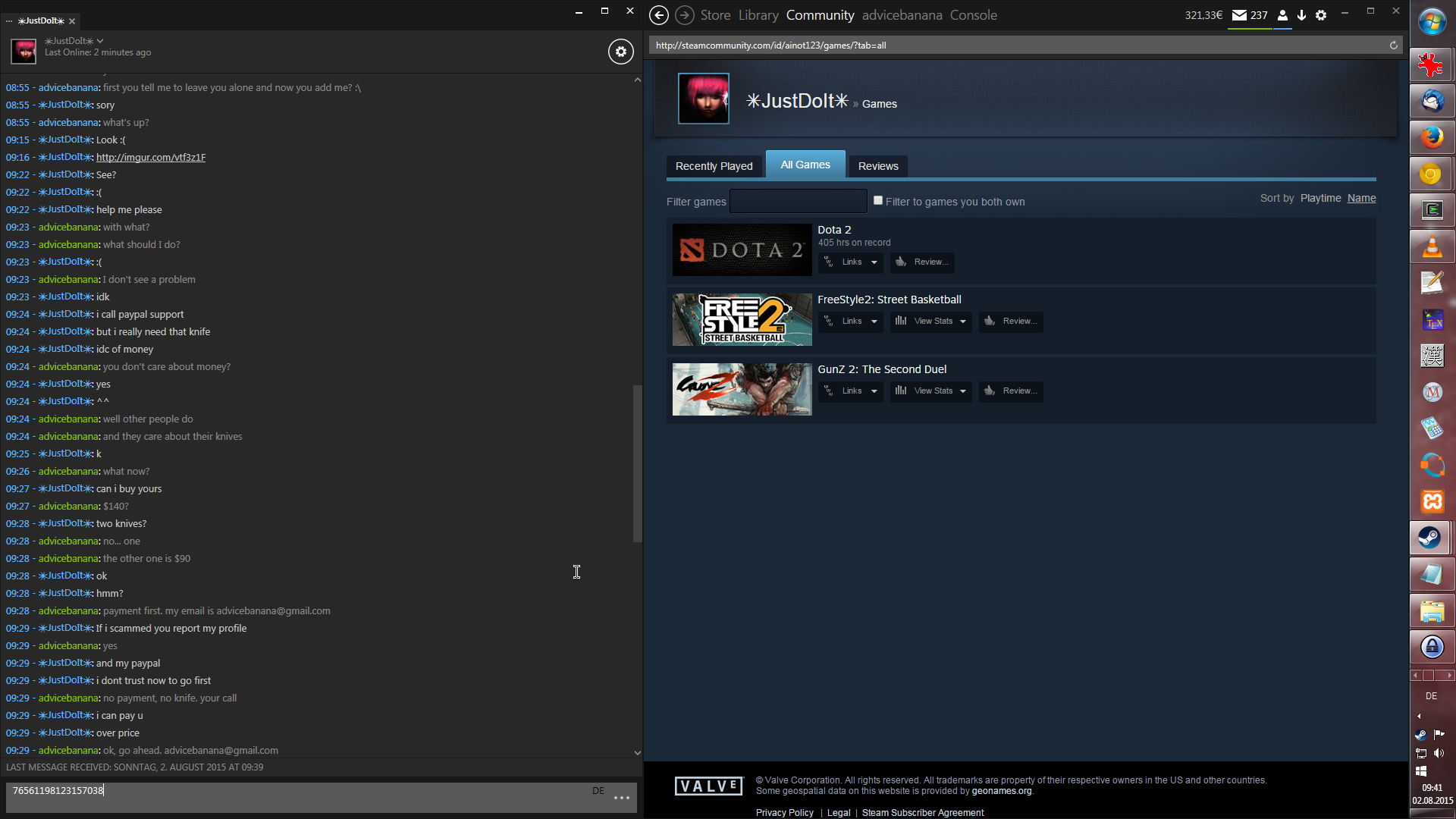Expand the JustDoIt name dropdown arrow in chat
The image size is (1456, 819).
tap(100, 41)
